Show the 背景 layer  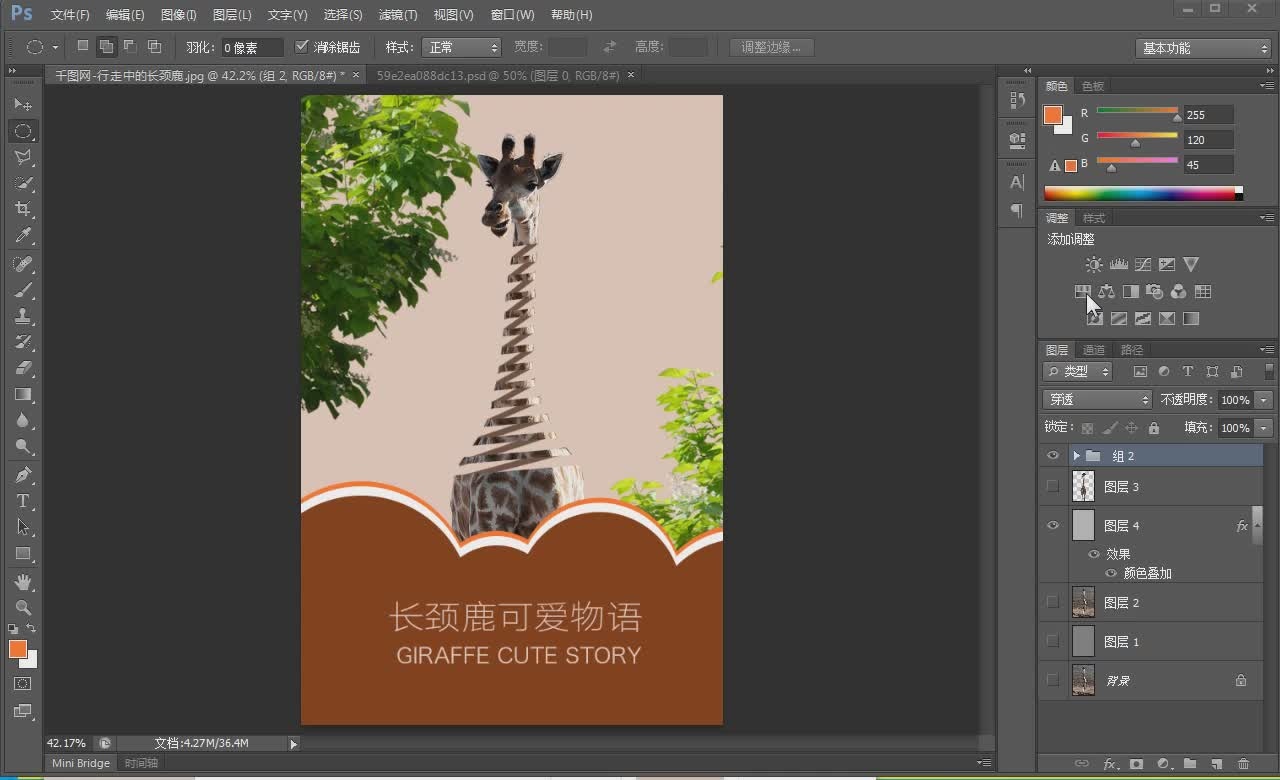tap(1052, 680)
